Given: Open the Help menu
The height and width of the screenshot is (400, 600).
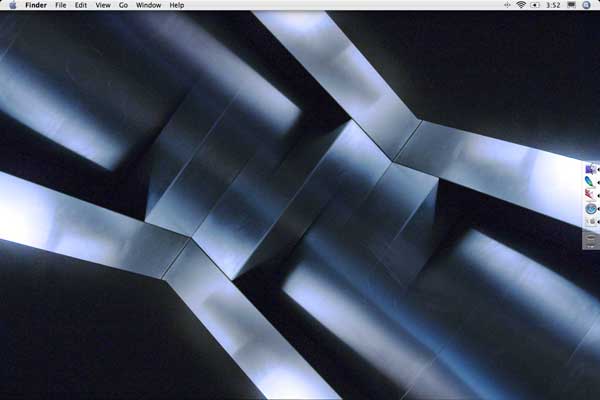Looking at the screenshot, I should point(177,5).
